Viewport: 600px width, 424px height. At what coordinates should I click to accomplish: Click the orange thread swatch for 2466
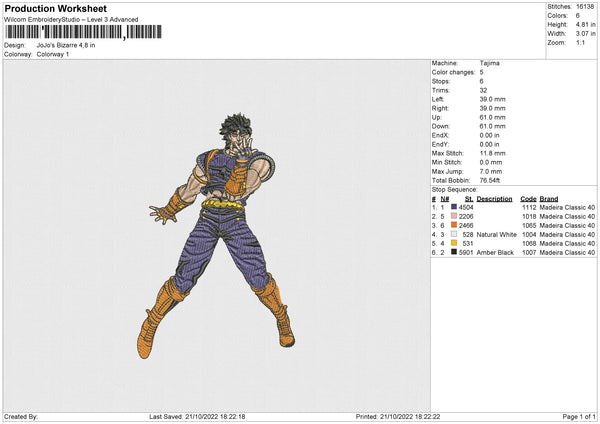pos(454,225)
